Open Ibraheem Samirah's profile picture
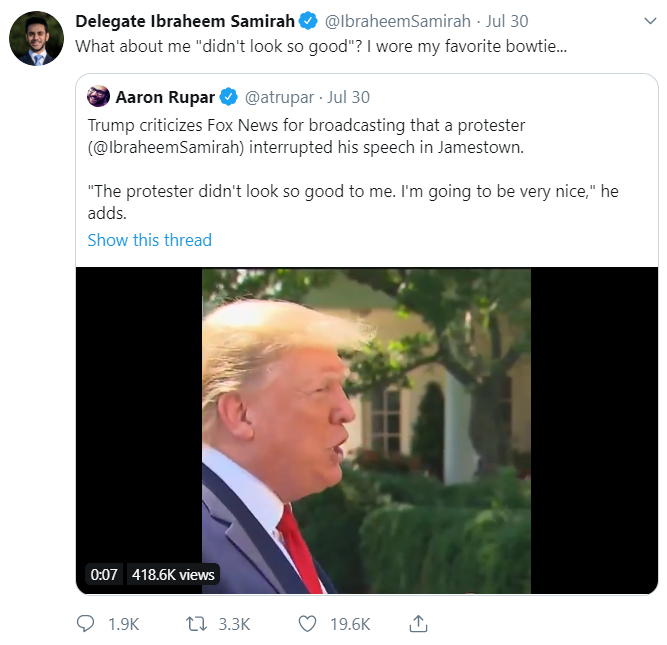Screen dimensions: 667x645 pos(37,38)
